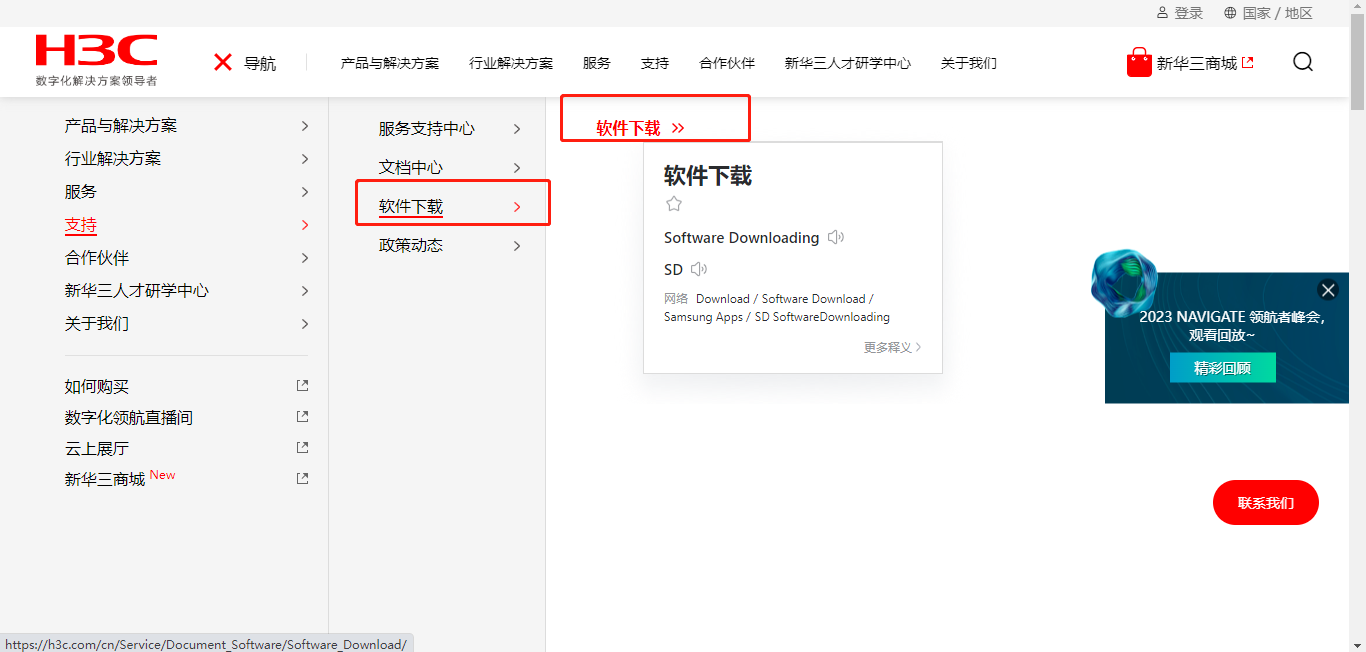Expand 支持 red chevron in sidebar
The width and height of the screenshot is (1366, 652).
tap(305, 225)
